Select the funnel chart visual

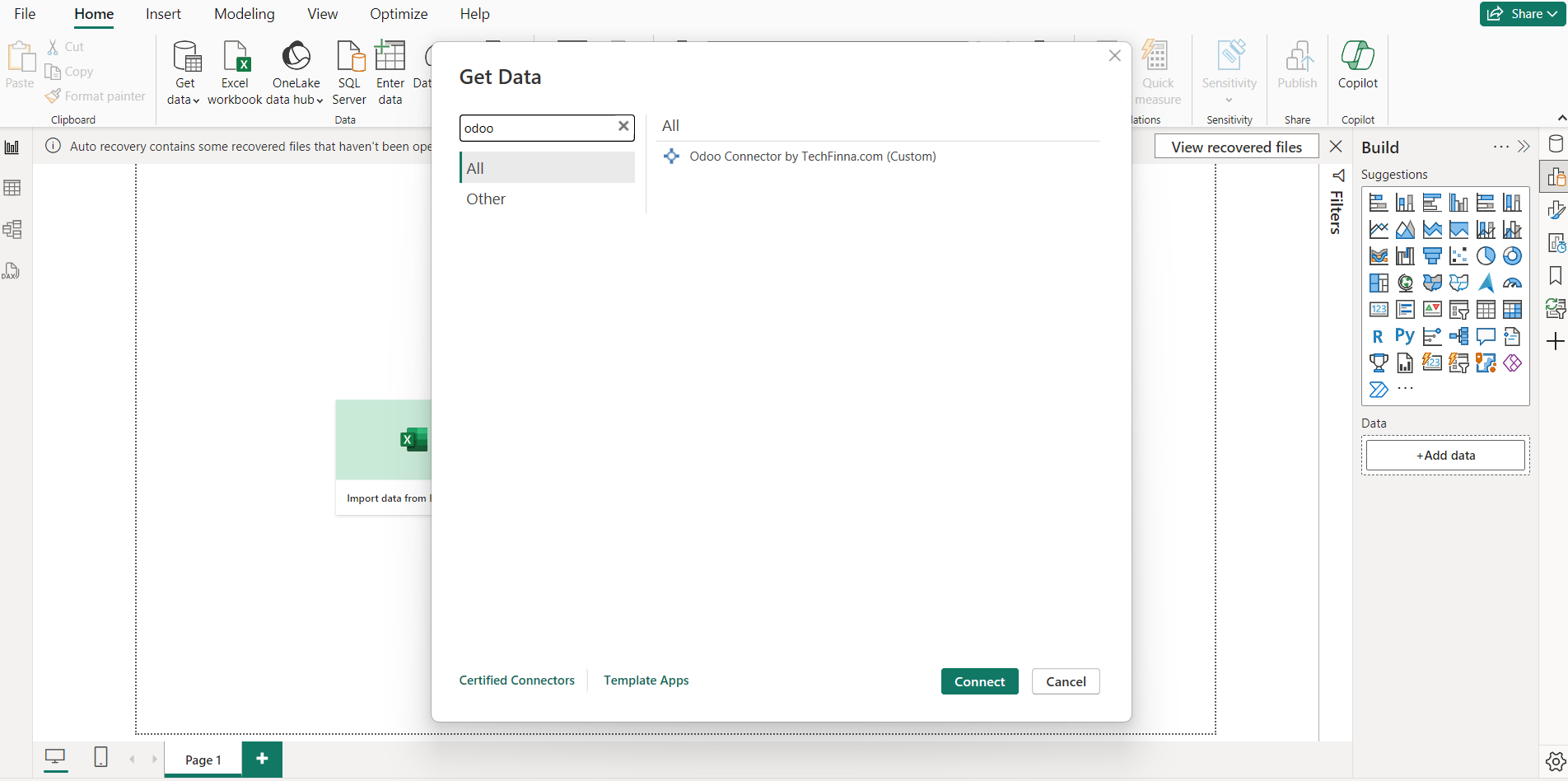tap(1432, 256)
